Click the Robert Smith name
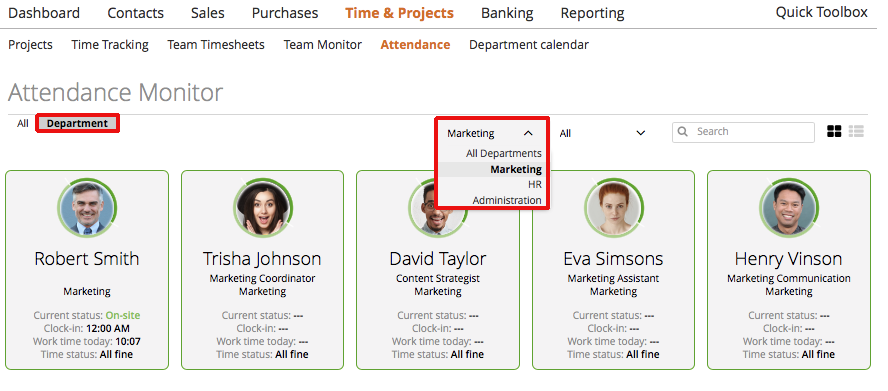Viewport: 888px width, 391px height. pos(87,258)
